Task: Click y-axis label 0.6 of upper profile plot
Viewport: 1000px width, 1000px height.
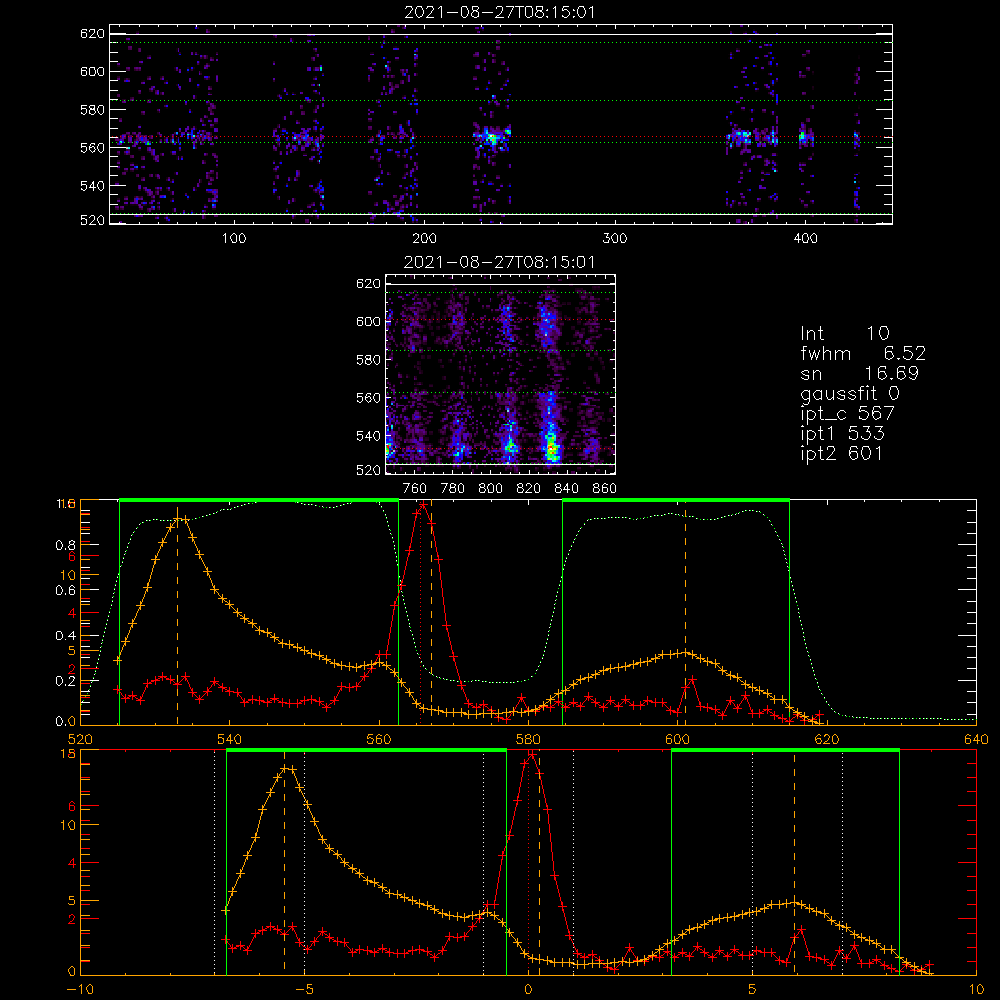Action: coord(66,591)
